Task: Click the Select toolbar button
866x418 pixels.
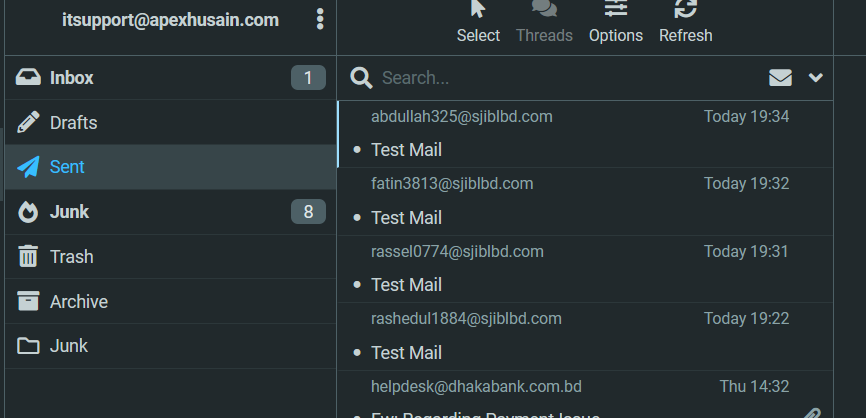Action: coord(478,22)
